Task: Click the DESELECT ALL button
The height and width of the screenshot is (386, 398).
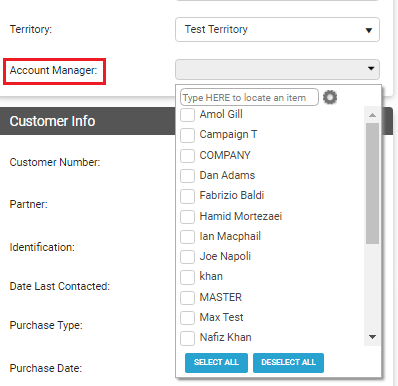Action: (x=288, y=363)
